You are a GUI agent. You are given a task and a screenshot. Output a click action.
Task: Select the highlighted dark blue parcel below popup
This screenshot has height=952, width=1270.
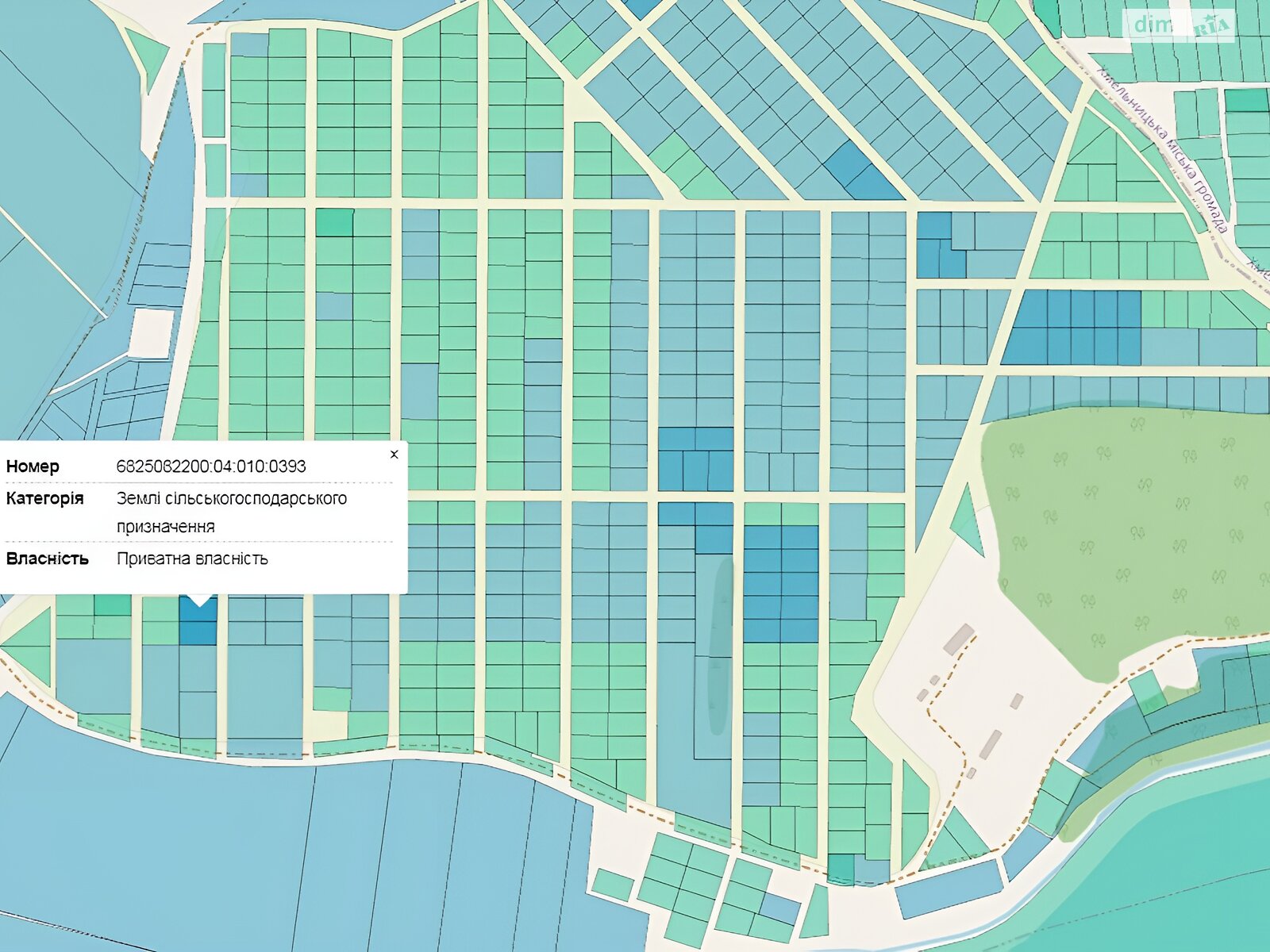198,627
